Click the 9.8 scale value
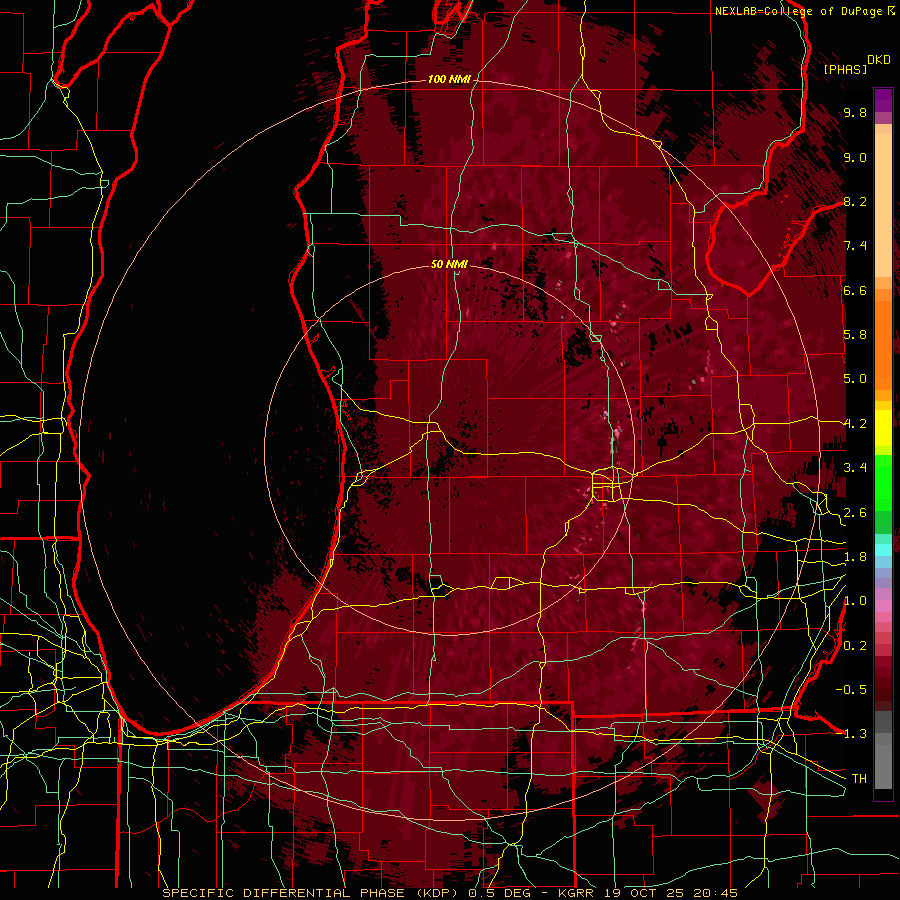 855,112
